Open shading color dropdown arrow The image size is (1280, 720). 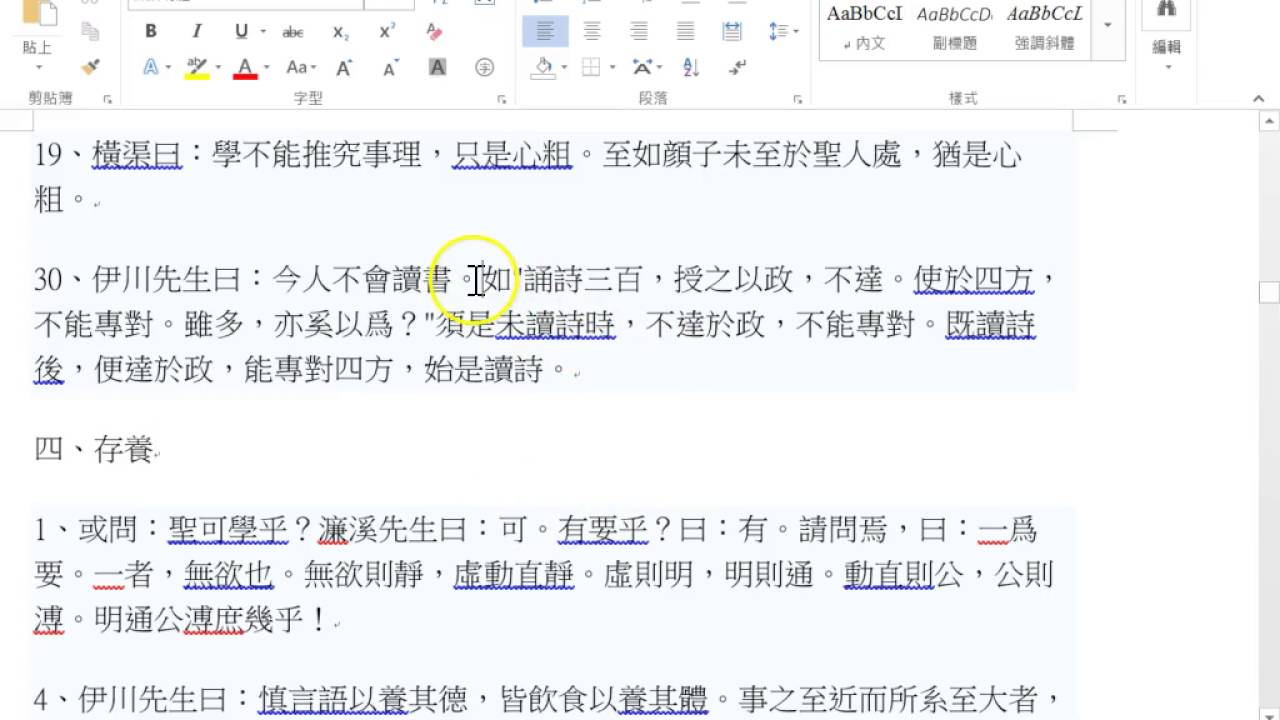(x=564, y=68)
